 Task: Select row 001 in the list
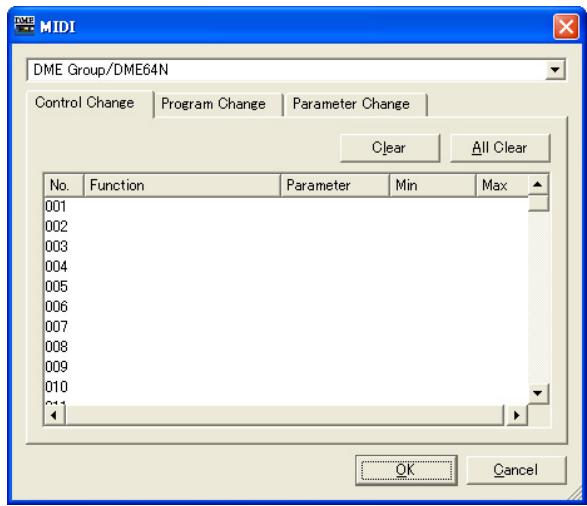pyautogui.click(x=286, y=206)
